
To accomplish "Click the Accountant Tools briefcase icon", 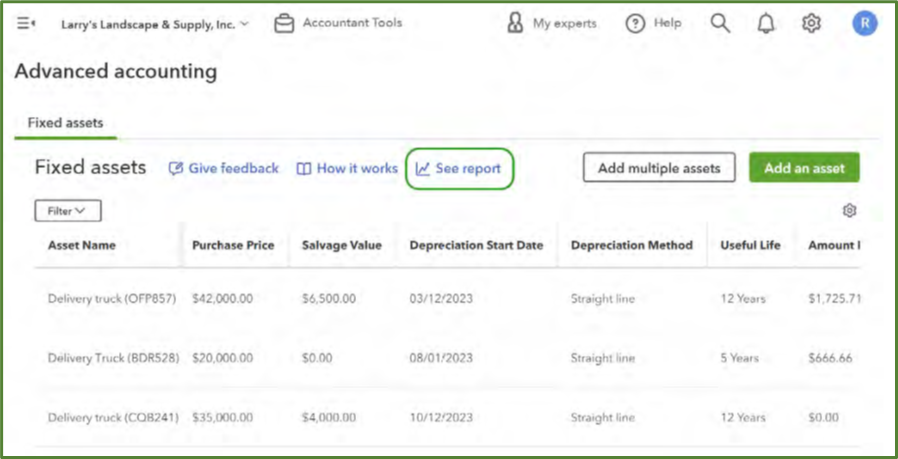I will tap(284, 24).
